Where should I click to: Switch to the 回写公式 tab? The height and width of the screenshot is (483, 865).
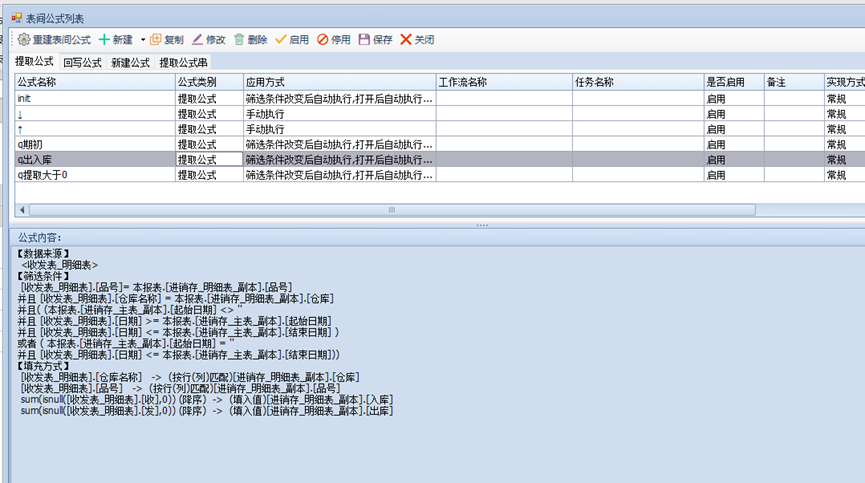click(82, 63)
